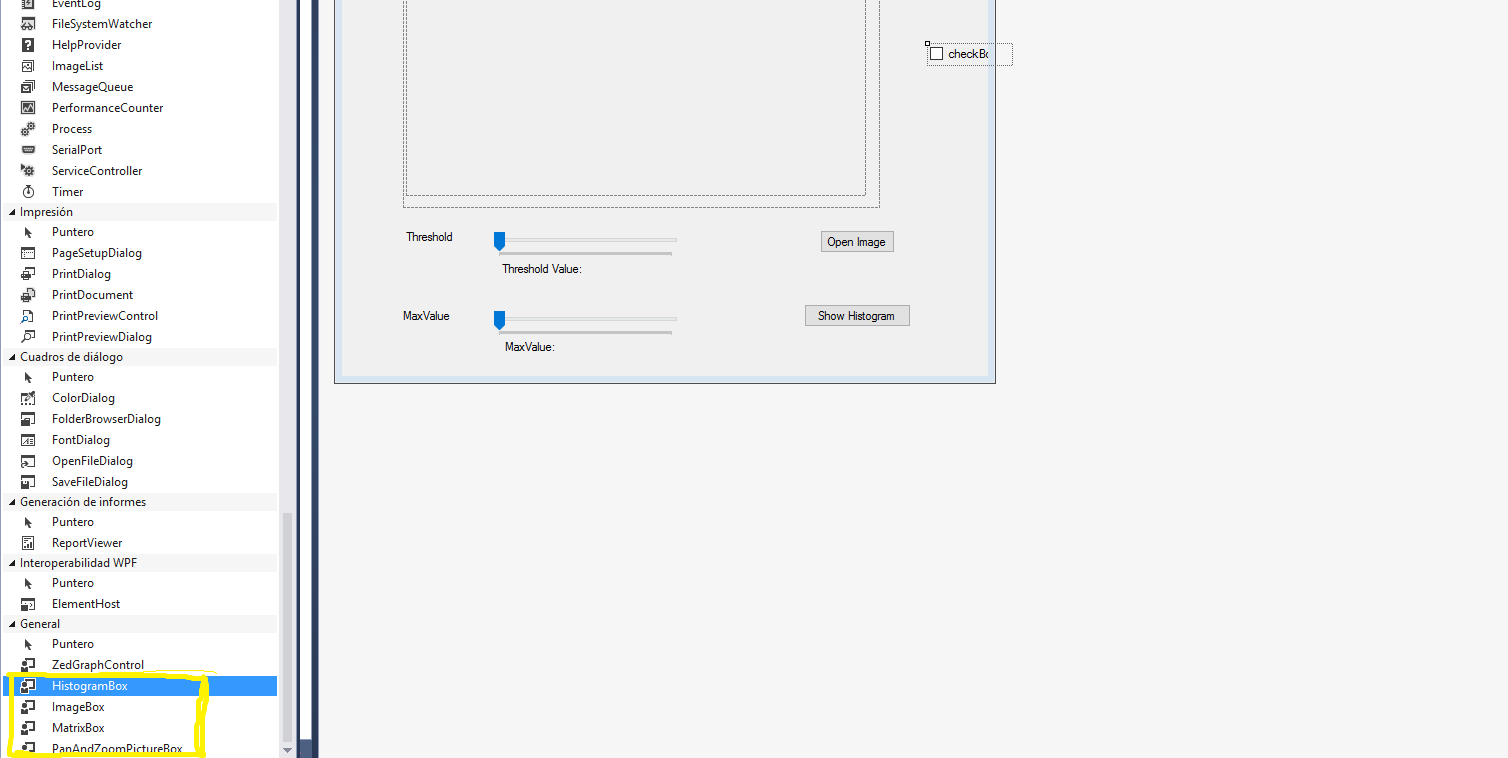
Task: Collapse the General toolbox section
Action: (x=10, y=623)
